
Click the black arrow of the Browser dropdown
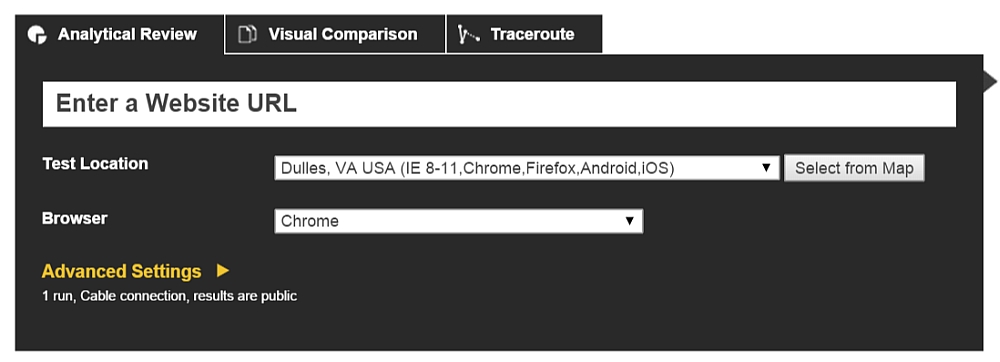[x=629, y=221]
